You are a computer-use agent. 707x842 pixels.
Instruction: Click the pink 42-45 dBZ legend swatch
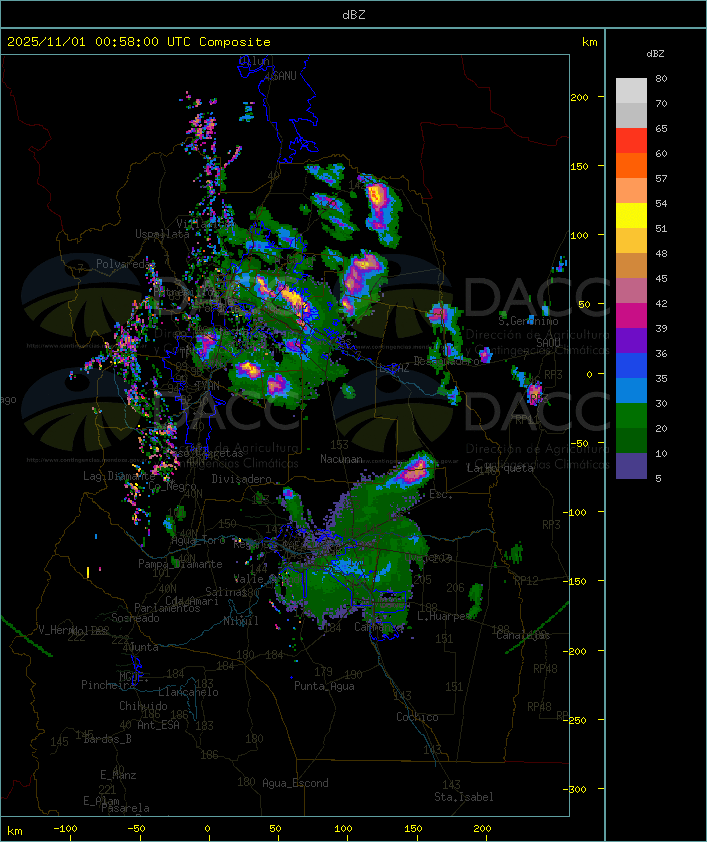[x=631, y=291]
